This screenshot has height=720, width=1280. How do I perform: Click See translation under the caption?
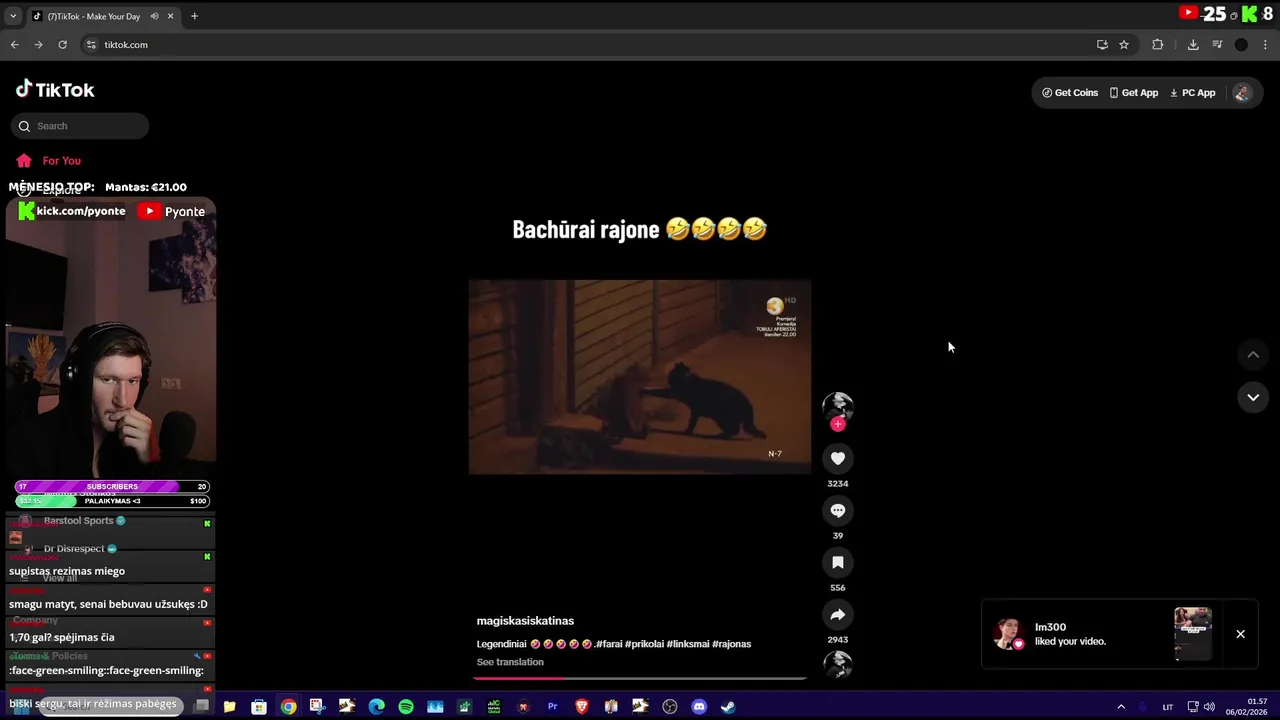[510, 662]
